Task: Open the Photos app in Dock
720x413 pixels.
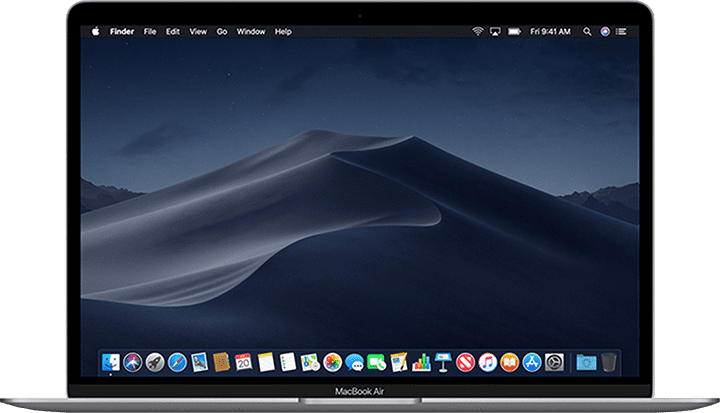Action: pos(332,361)
